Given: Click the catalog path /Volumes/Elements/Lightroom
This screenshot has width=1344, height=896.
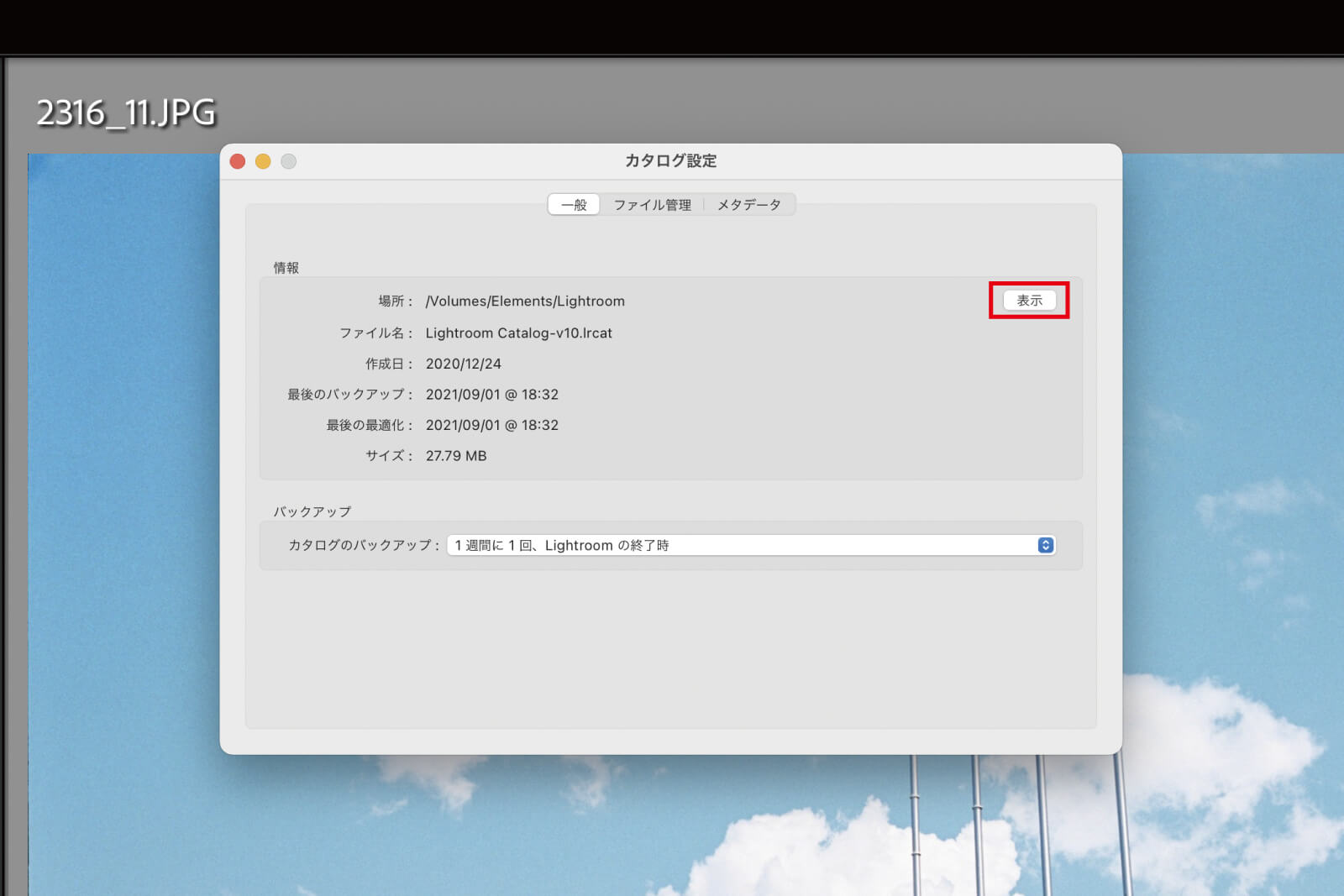Looking at the screenshot, I should click(525, 301).
